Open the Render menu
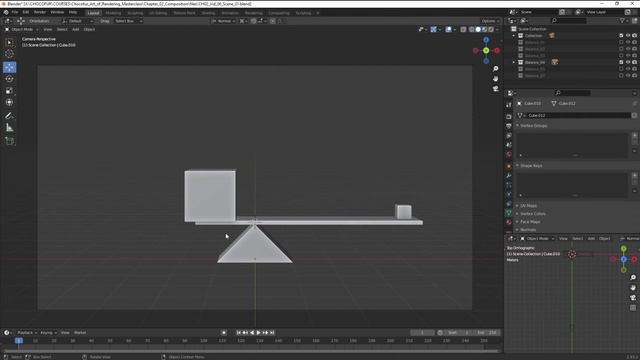The image size is (640, 360). tap(40, 12)
